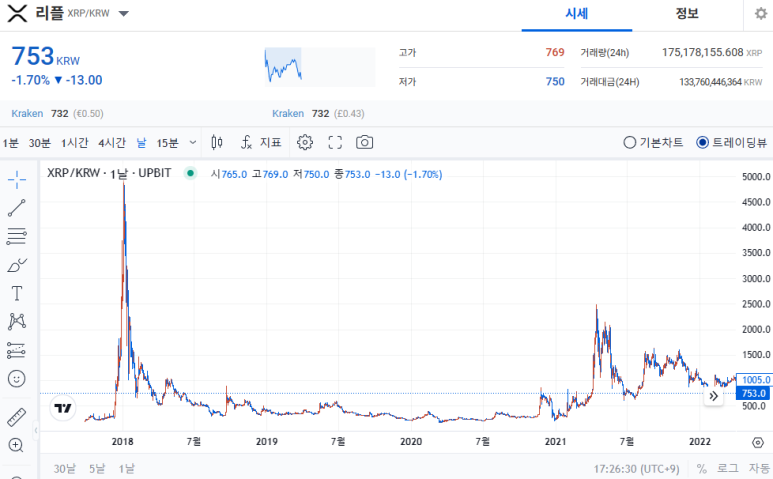This screenshot has height=479, width=773.
Task: Select the text annotation tool
Action: [x=17, y=293]
